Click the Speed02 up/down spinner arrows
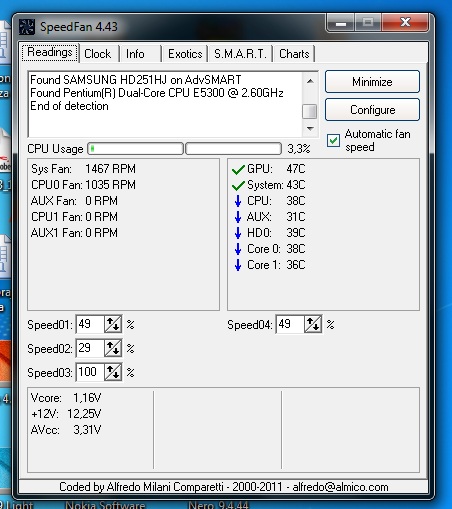The width and height of the screenshot is (452, 509). tap(113, 348)
